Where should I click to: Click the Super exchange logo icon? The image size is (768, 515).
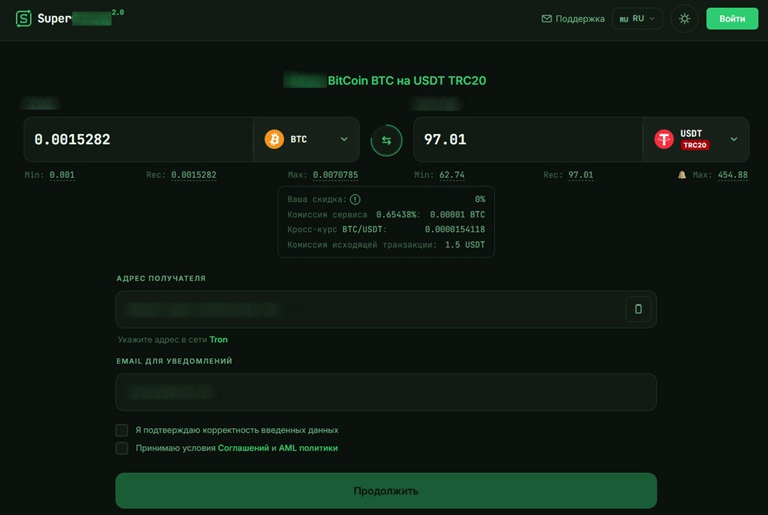point(24,19)
